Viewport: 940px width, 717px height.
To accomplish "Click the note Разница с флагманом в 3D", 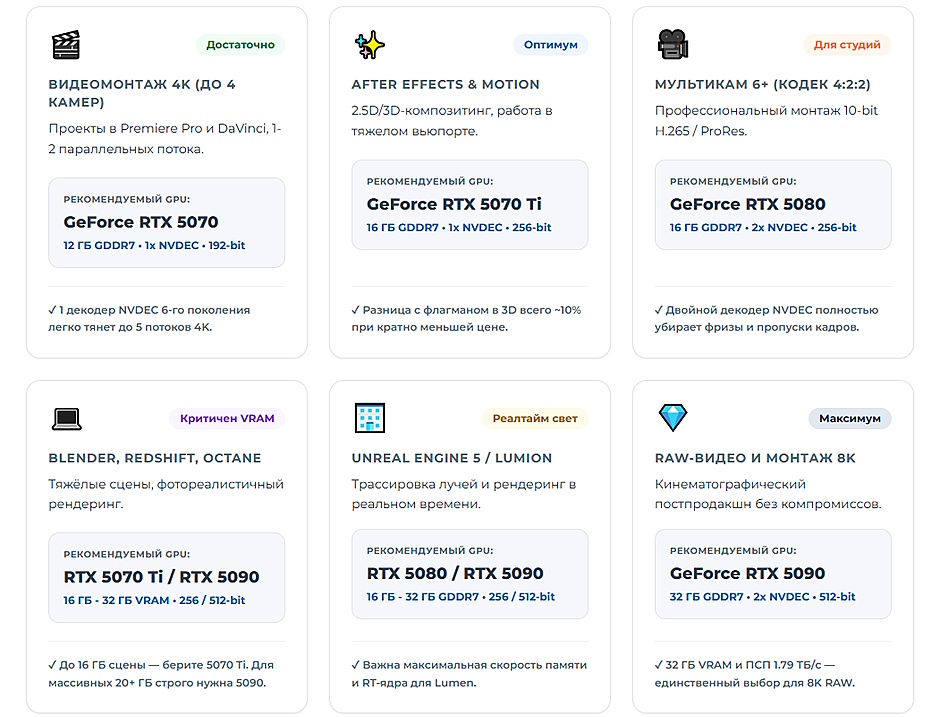I will pos(466,318).
